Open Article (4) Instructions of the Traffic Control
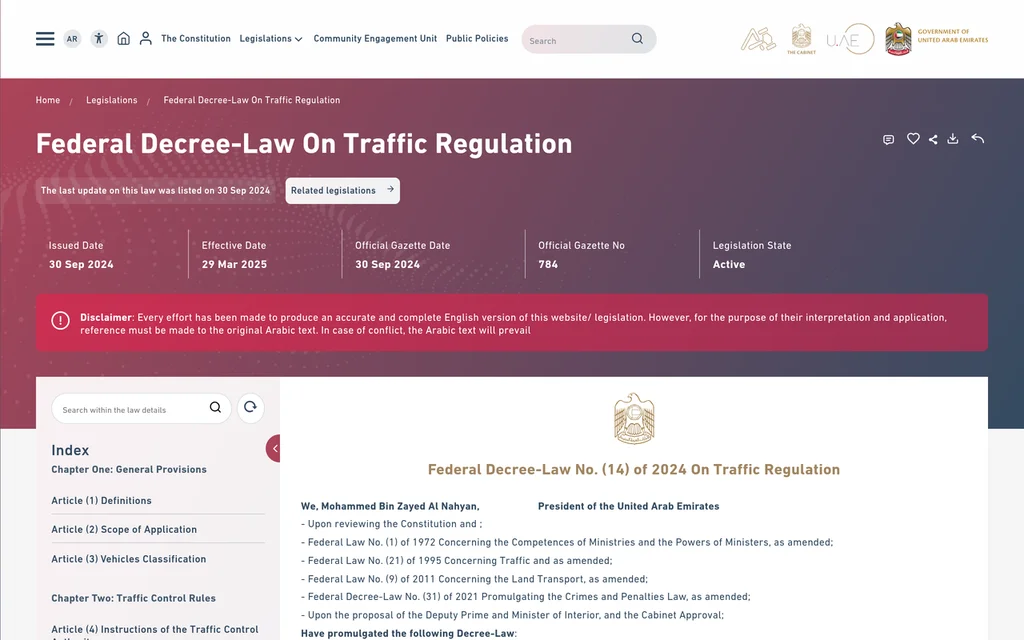The image size is (1024, 640). tap(155, 631)
